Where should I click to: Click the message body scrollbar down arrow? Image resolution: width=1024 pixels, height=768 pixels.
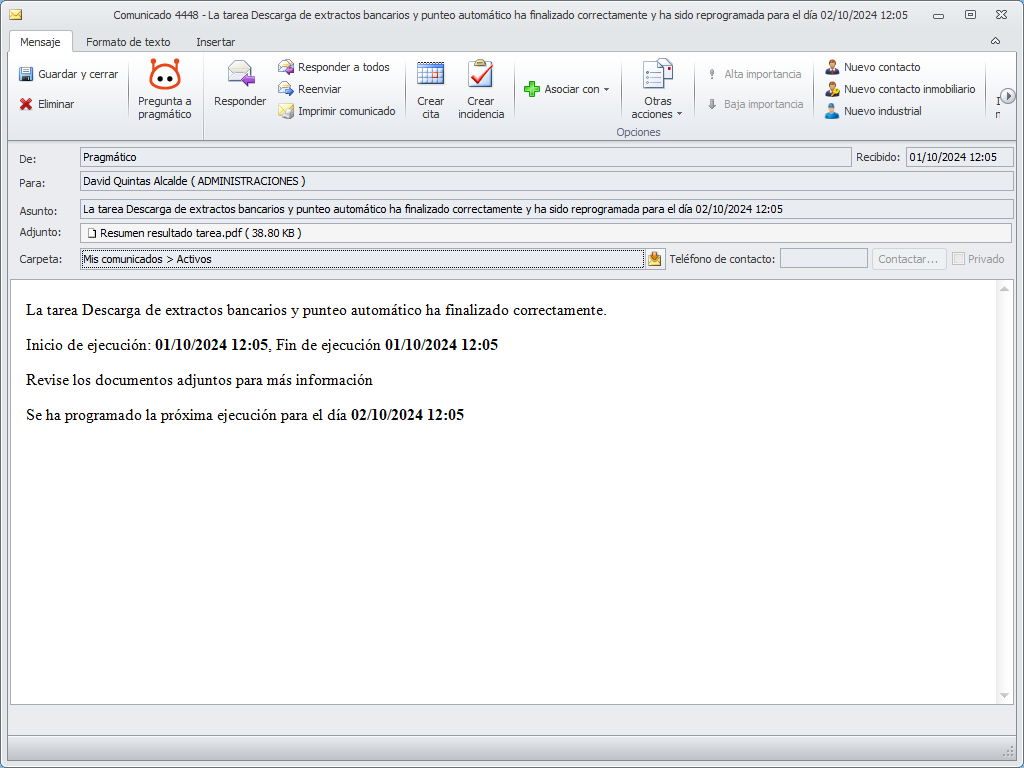(x=1004, y=696)
